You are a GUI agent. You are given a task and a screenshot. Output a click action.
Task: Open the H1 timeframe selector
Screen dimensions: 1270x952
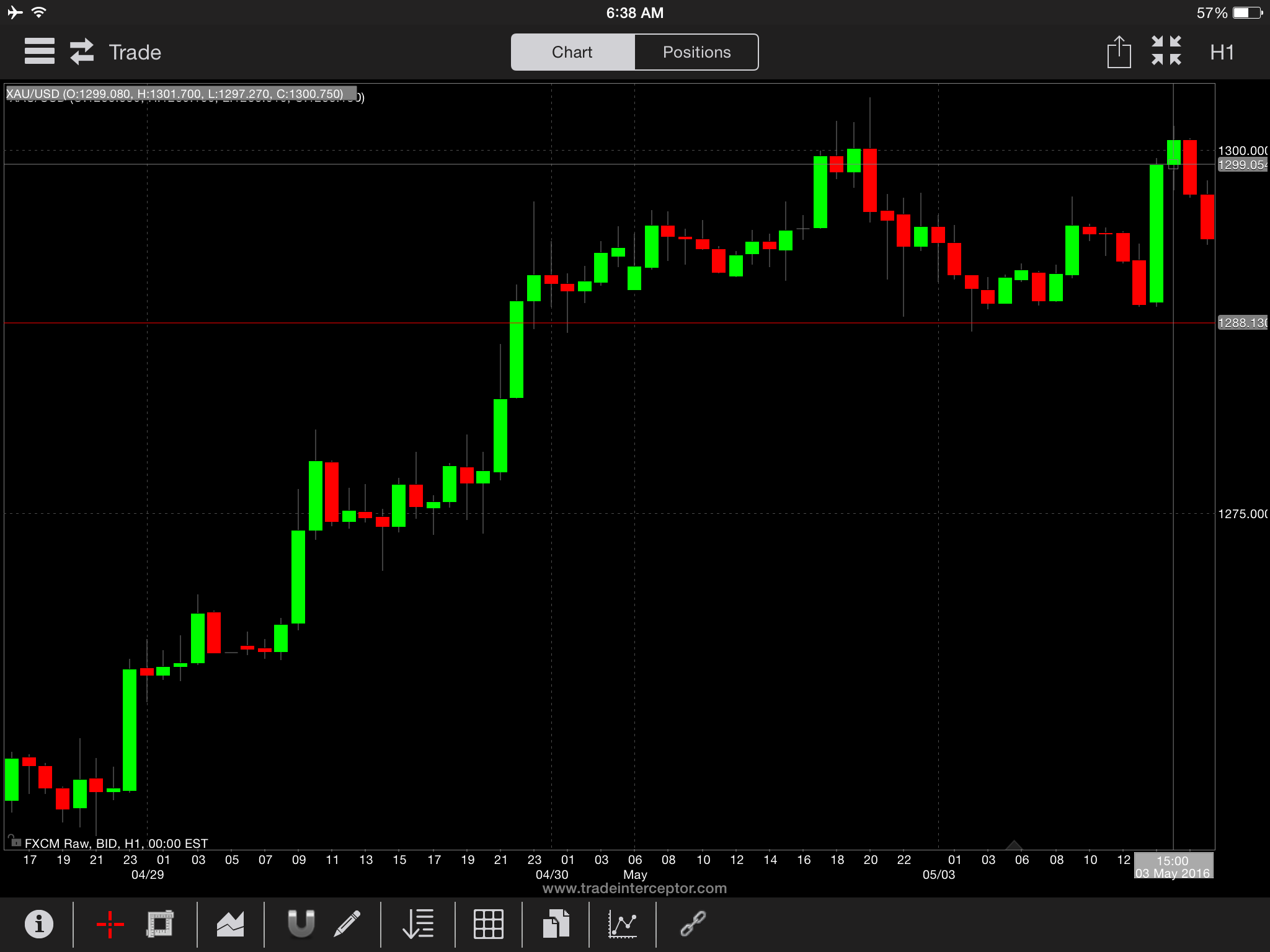1222,52
